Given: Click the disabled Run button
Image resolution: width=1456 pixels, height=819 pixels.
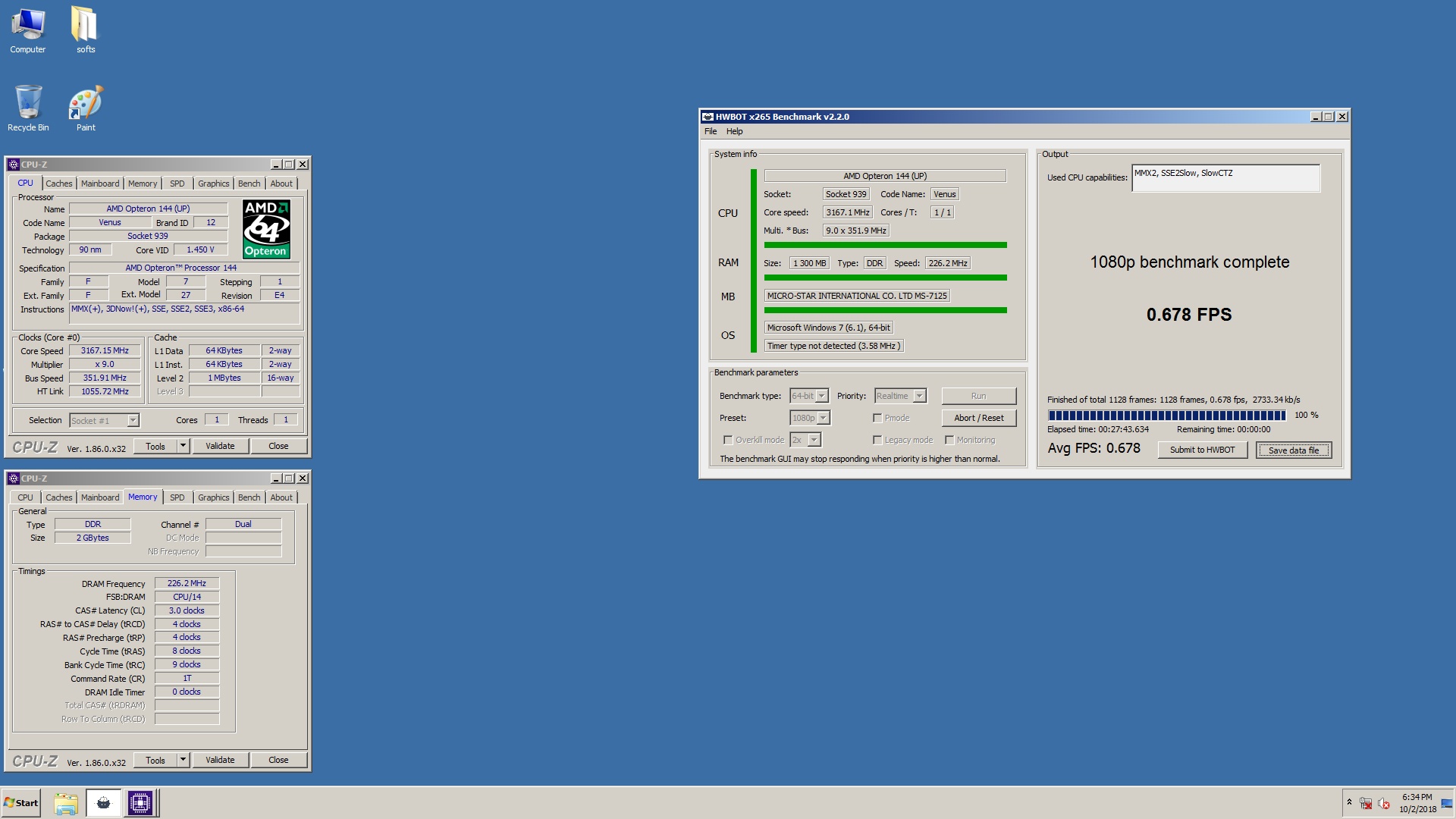Looking at the screenshot, I should (x=978, y=396).
